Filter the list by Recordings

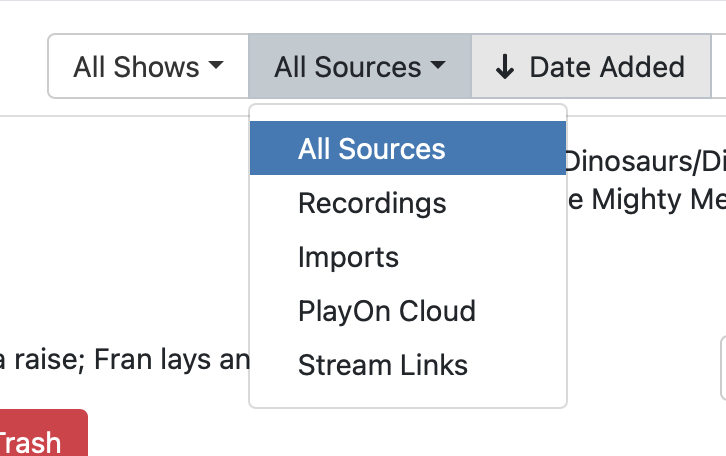pos(372,203)
